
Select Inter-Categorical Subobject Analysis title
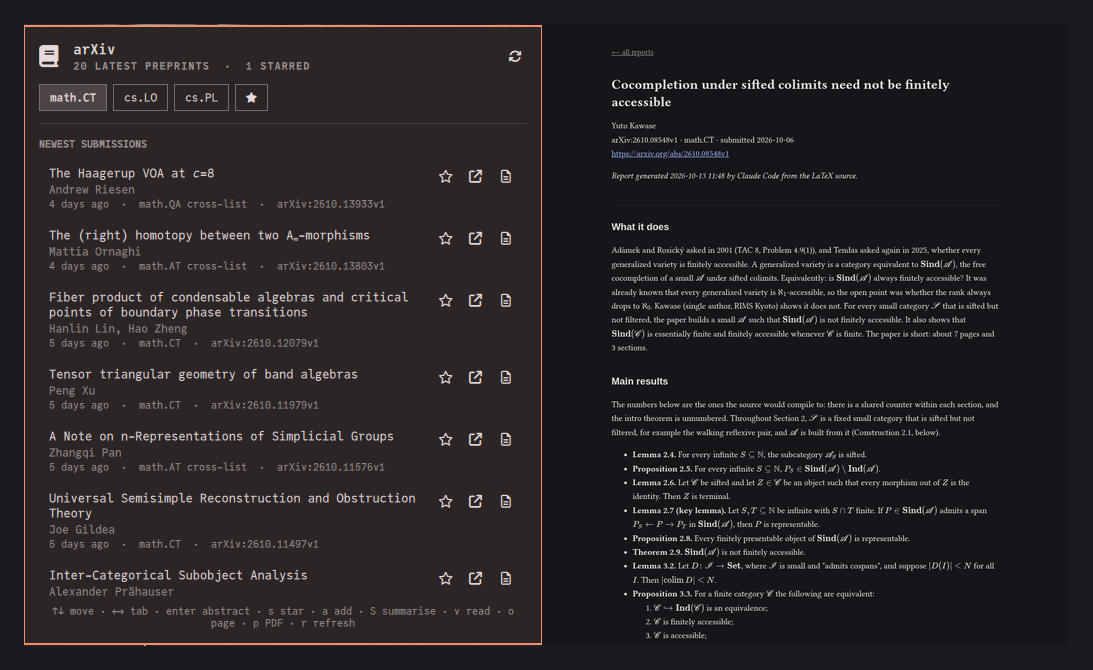pyautogui.click(x=178, y=575)
